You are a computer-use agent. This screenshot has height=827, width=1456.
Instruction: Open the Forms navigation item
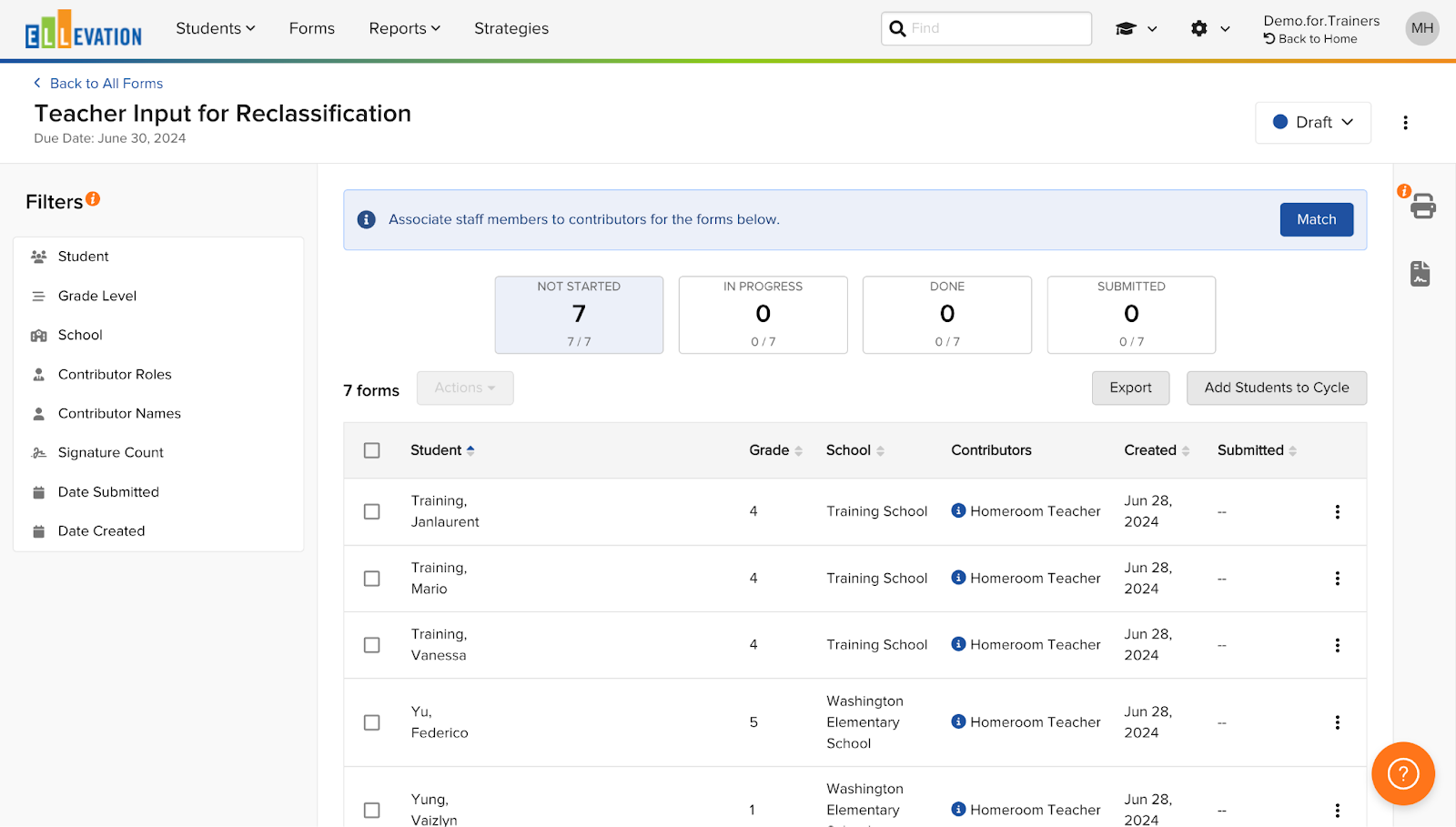point(312,28)
